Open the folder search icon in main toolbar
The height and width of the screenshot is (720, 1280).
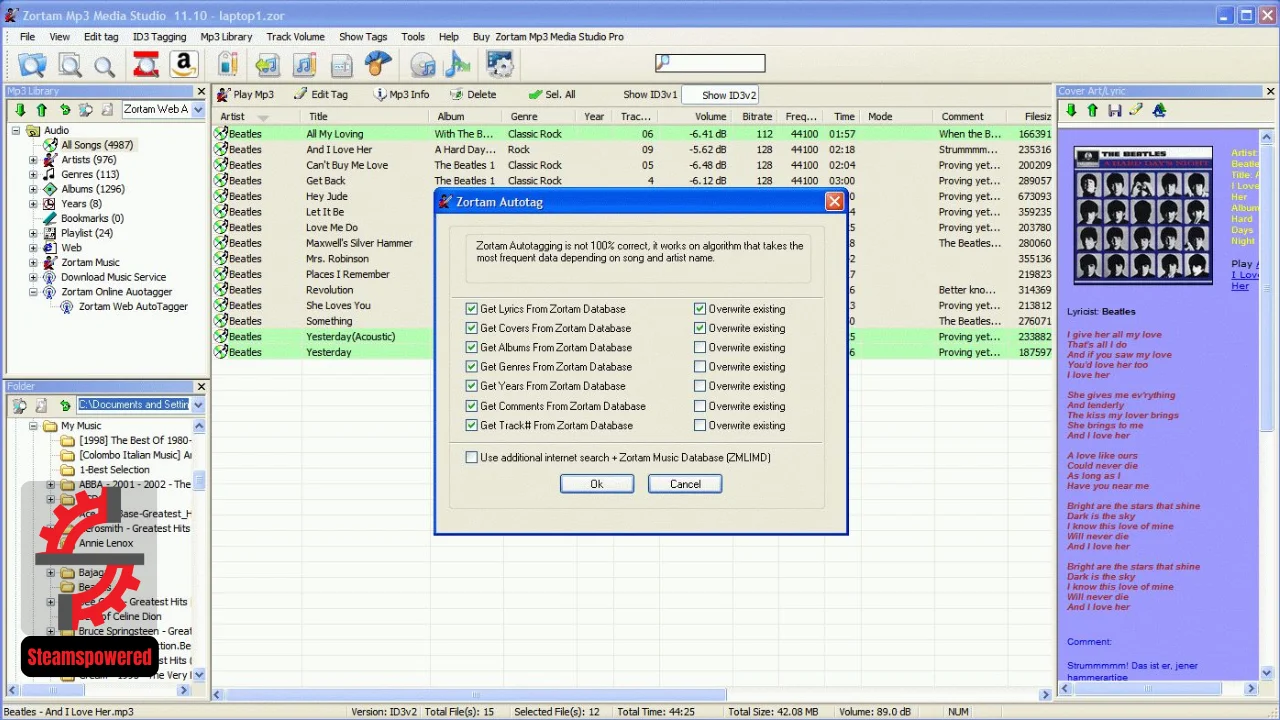(x=32, y=65)
